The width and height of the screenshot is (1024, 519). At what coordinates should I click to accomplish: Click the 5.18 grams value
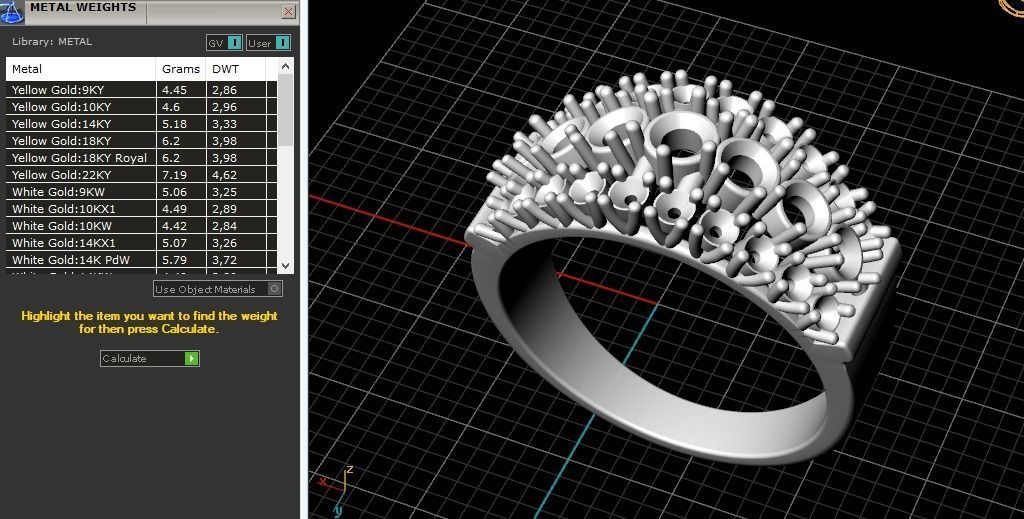[x=174, y=124]
